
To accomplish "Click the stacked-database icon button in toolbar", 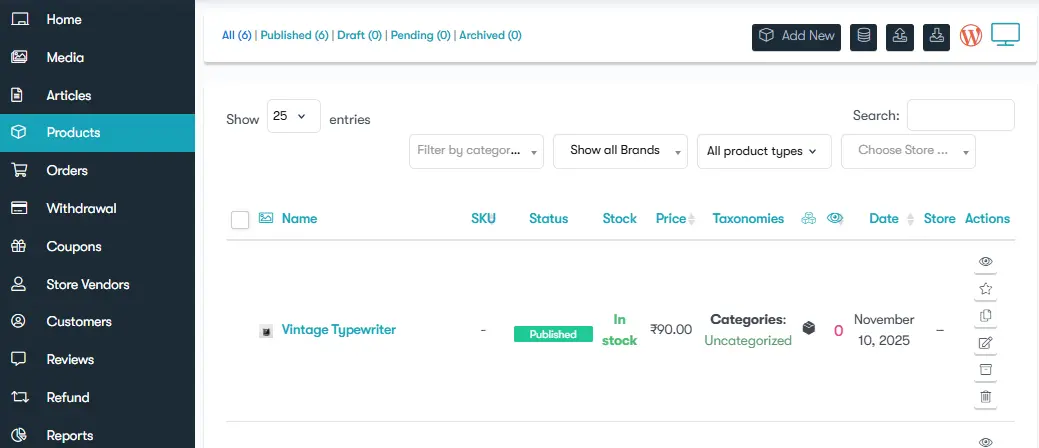I will 863,37.
